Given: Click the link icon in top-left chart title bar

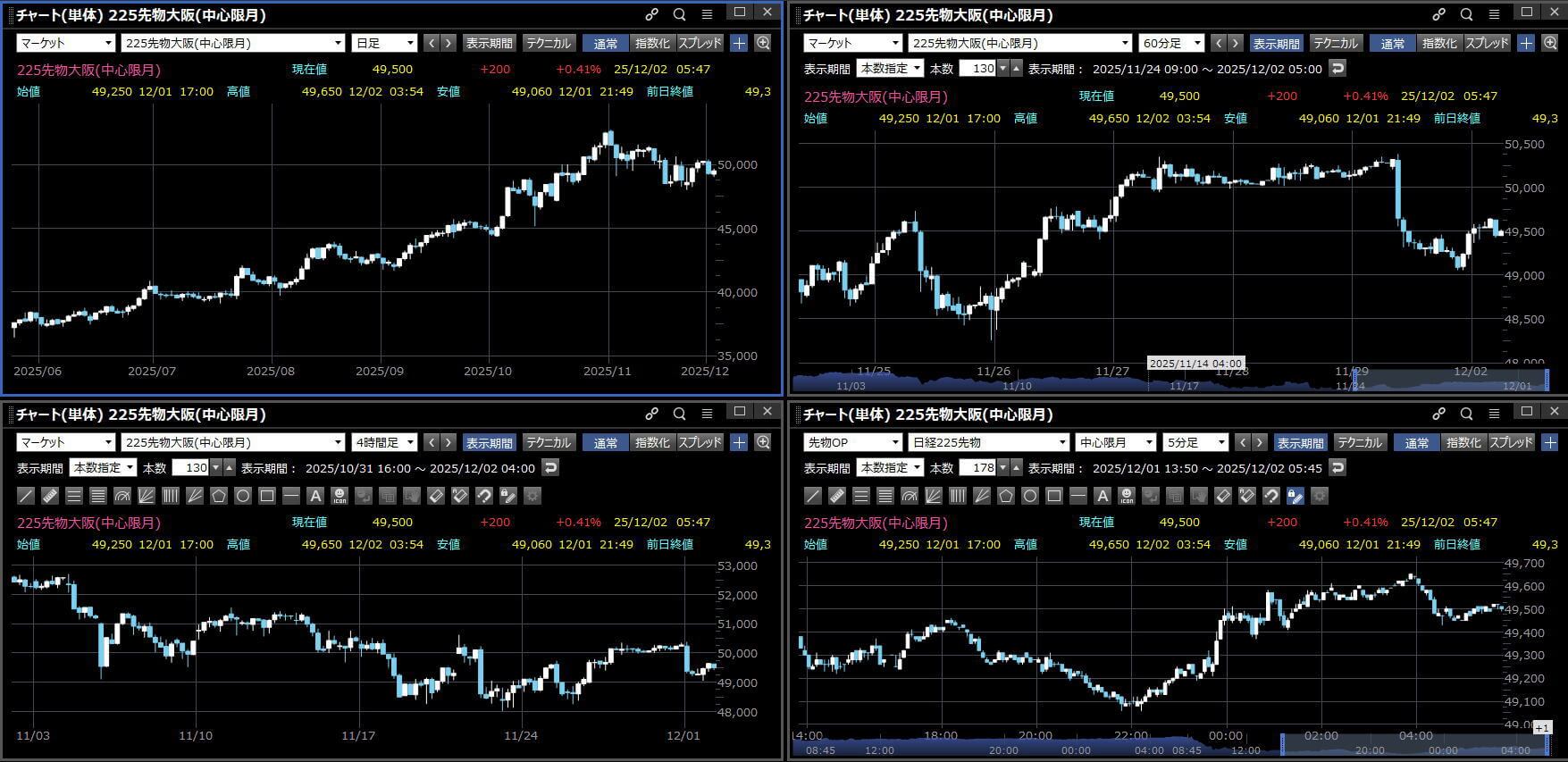Looking at the screenshot, I should (x=652, y=13).
